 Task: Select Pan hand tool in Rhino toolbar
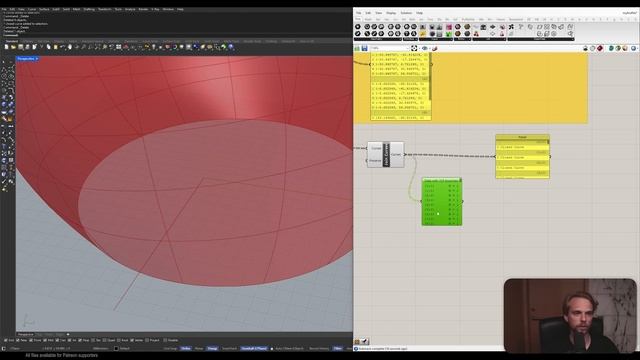pos(70,47)
